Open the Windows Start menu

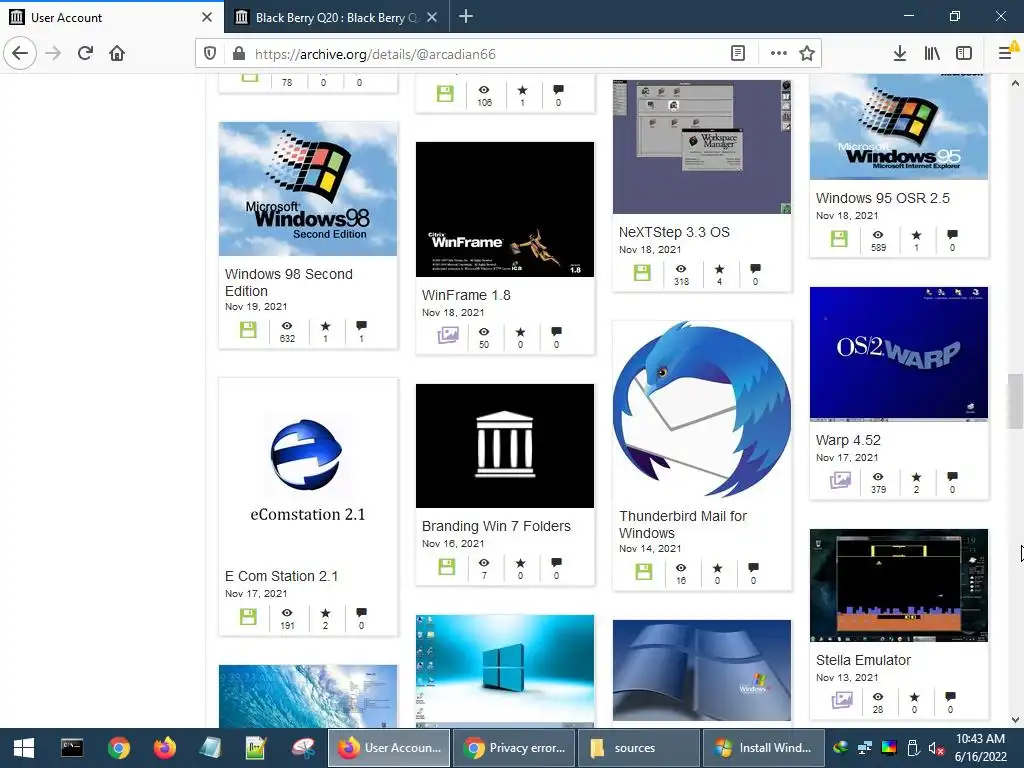click(24, 748)
